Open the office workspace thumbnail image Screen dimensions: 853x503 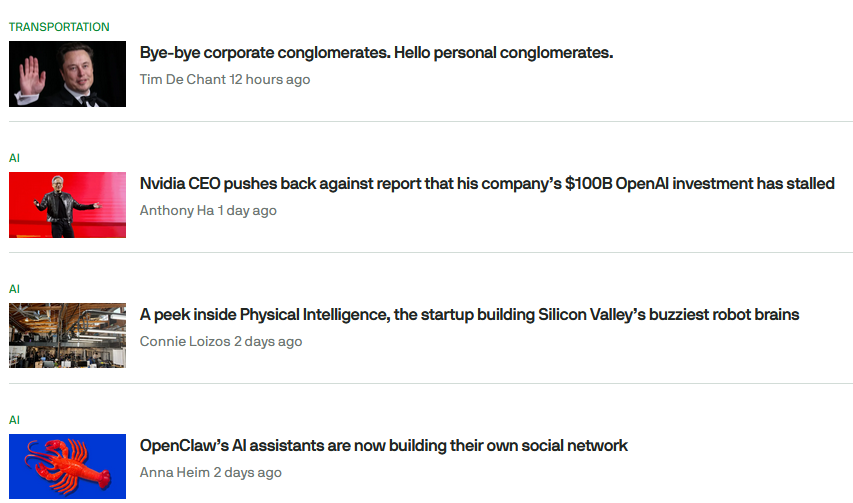click(67, 336)
